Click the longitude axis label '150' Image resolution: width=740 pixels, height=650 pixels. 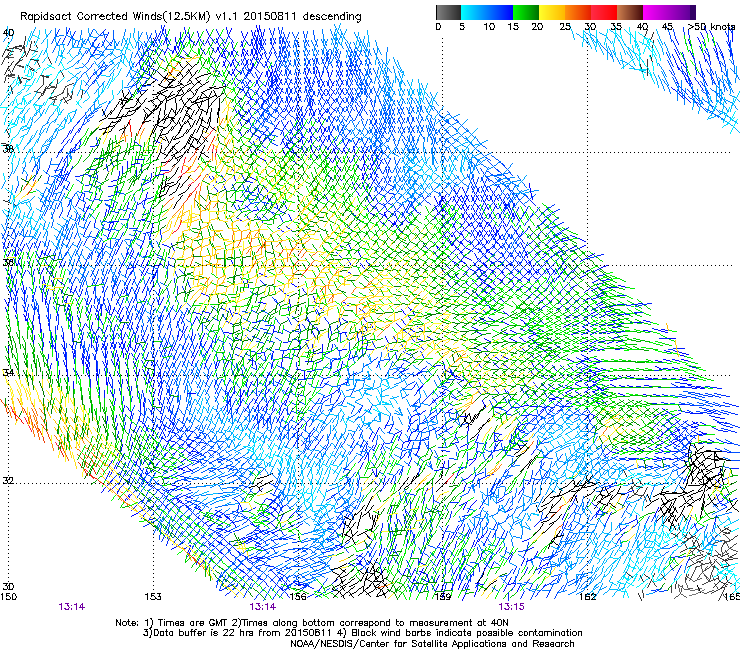tap(9, 597)
